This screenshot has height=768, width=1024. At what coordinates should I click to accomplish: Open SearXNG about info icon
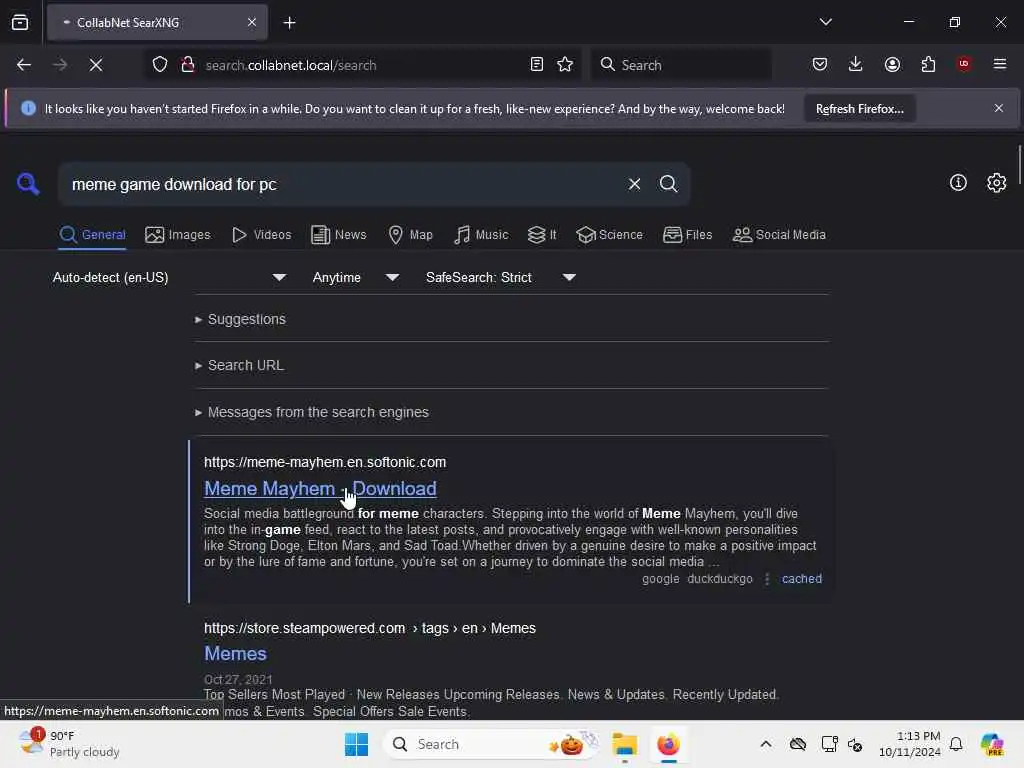coord(957,183)
